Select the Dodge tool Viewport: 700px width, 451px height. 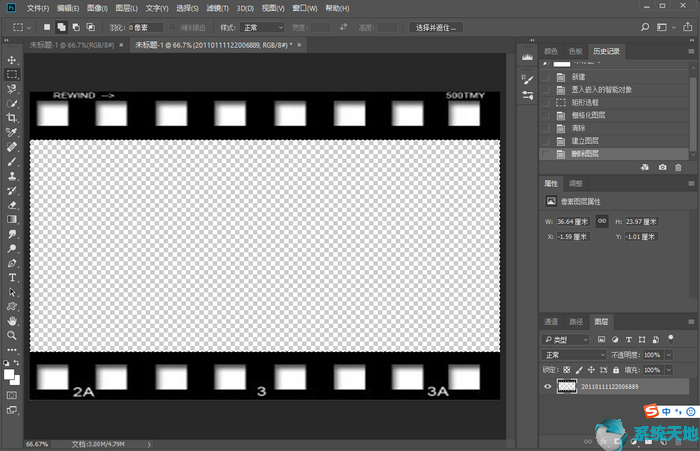point(12,248)
